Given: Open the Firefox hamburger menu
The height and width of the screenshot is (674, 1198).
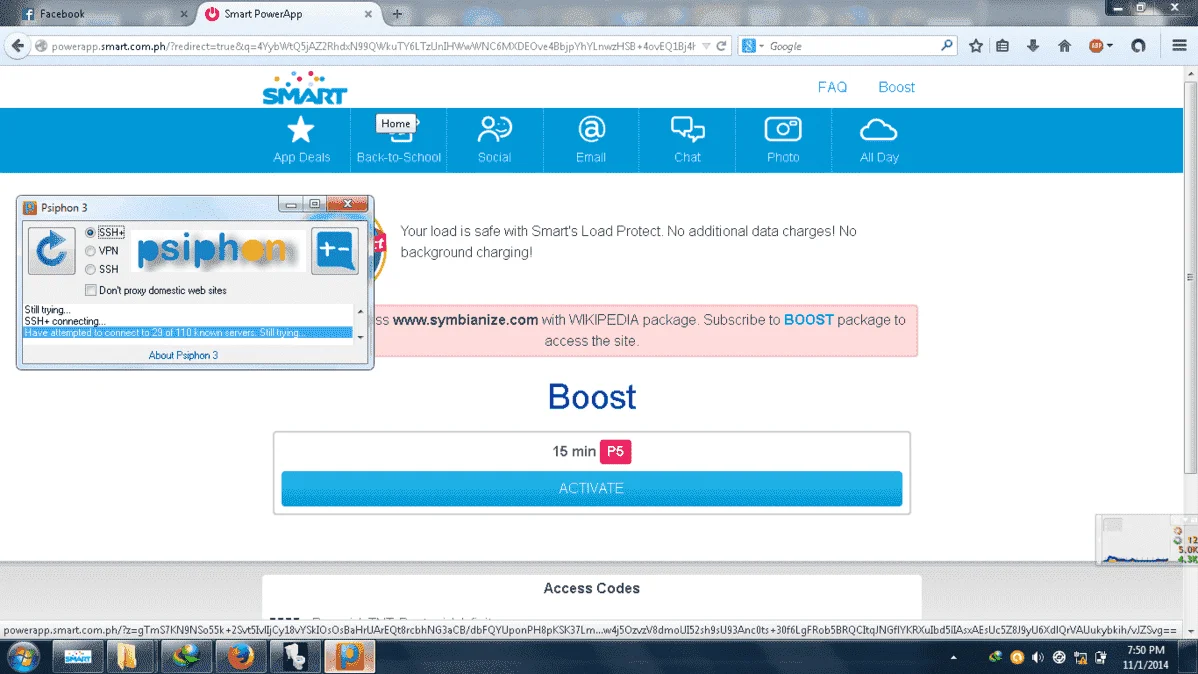Looking at the screenshot, I should click(x=1179, y=46).
